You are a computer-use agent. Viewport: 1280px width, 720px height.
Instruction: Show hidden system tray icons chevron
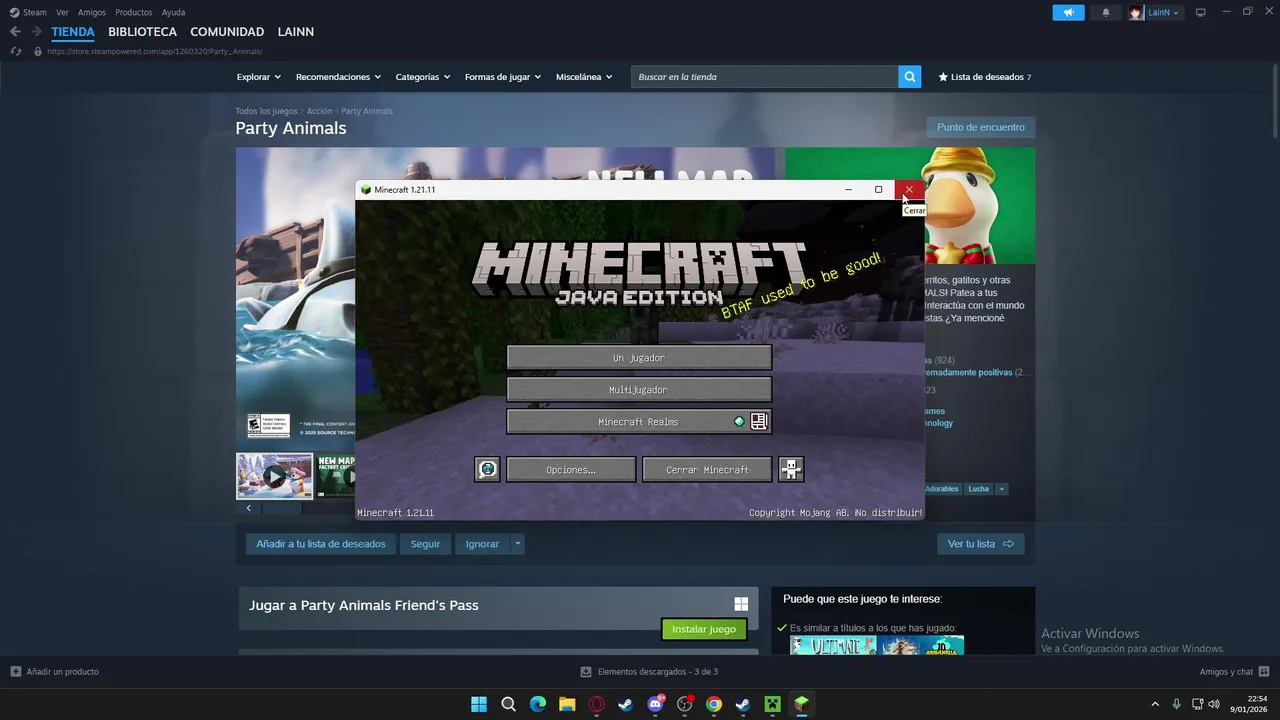click(1155, 704)
